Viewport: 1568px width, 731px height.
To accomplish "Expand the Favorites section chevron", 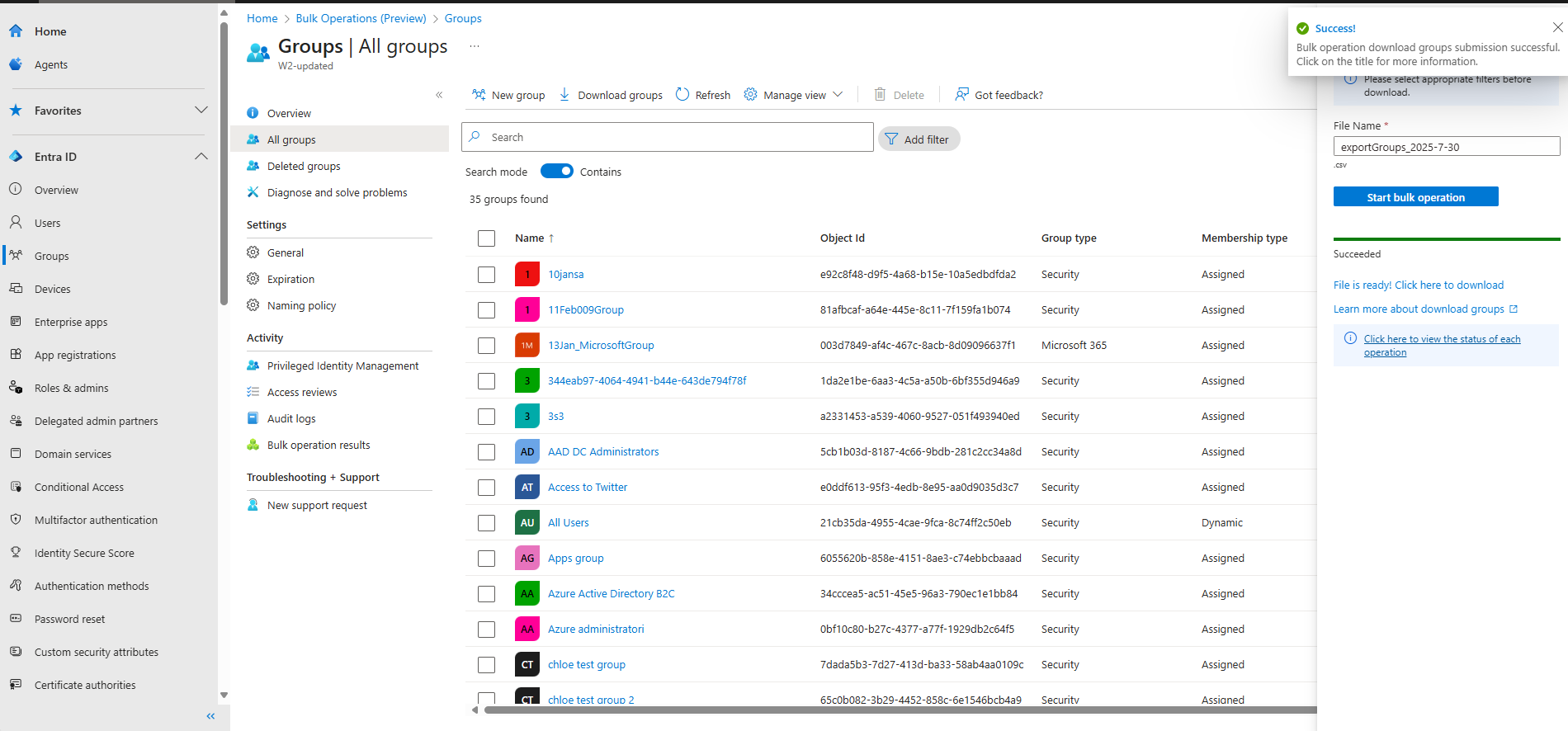I will click(201, 110).
